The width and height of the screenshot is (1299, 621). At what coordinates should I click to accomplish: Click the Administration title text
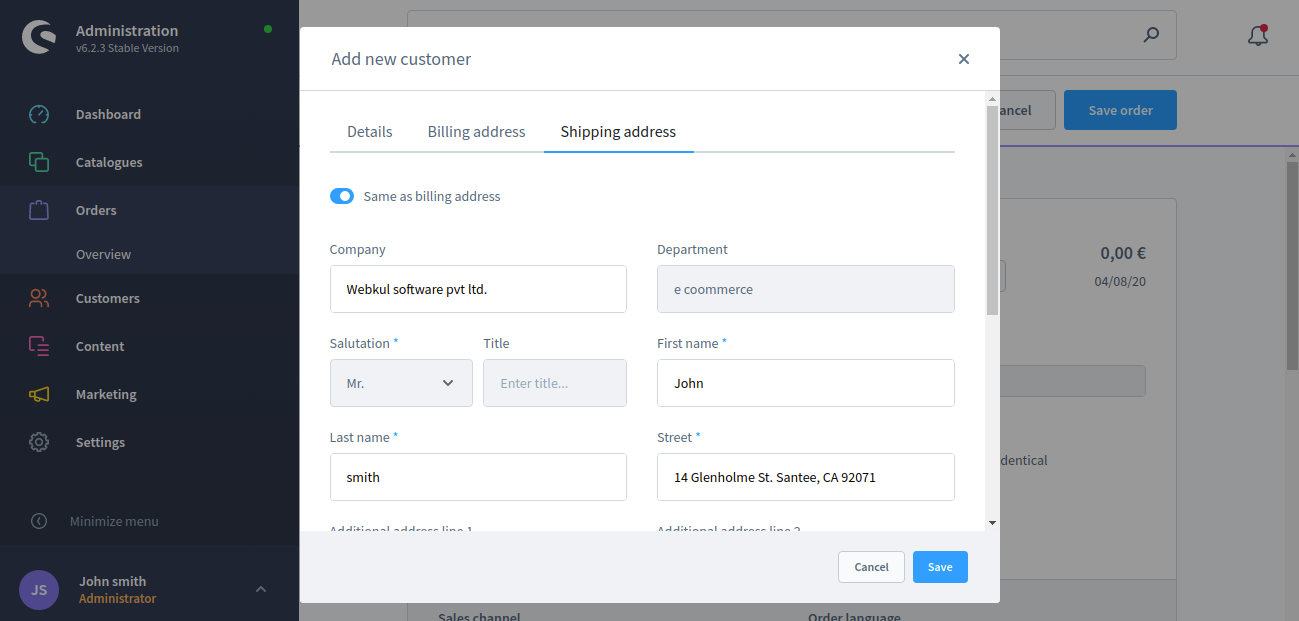(127, 30)
